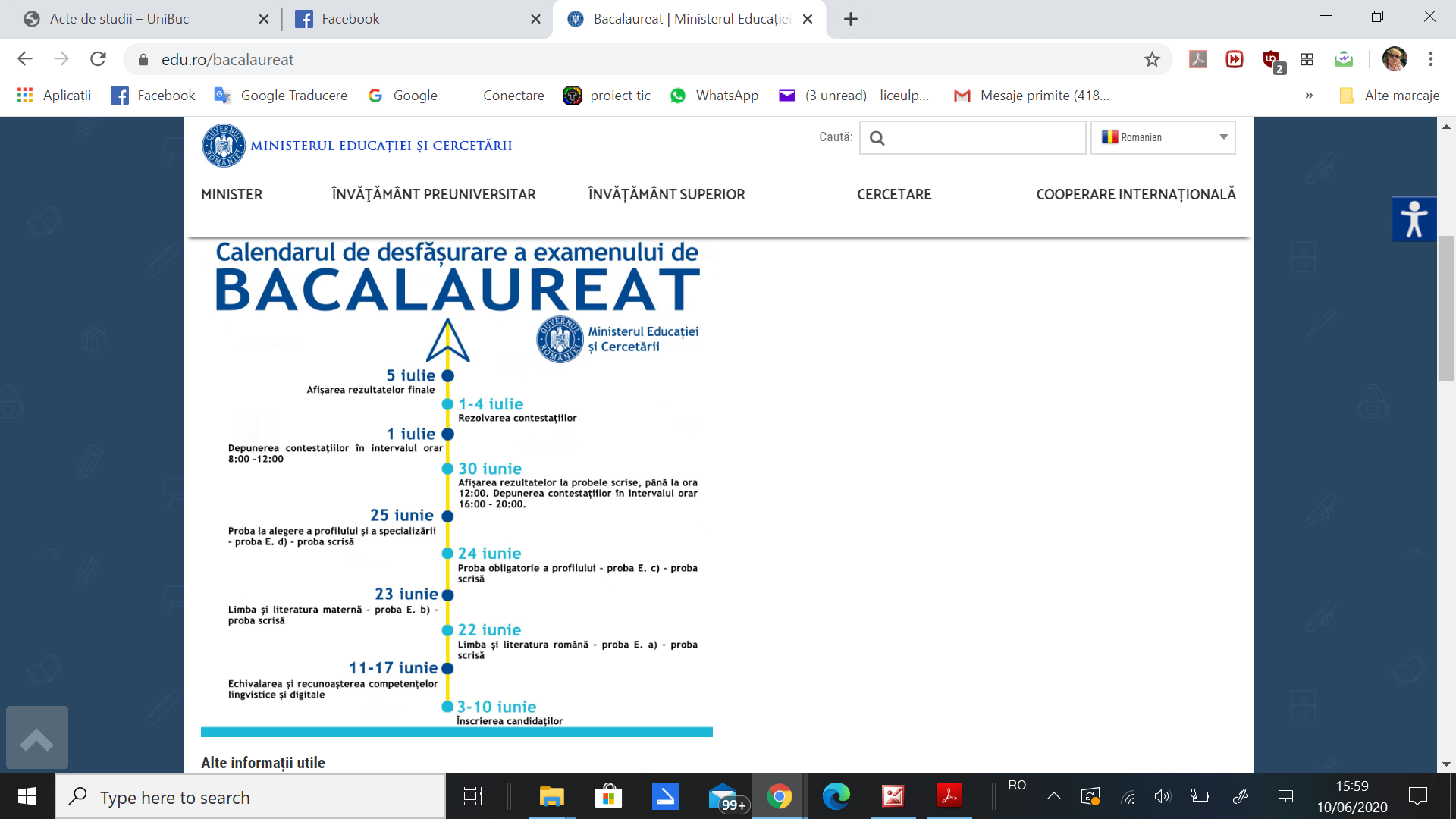Open Microsoft Store from the taskbar

point(608,796)
